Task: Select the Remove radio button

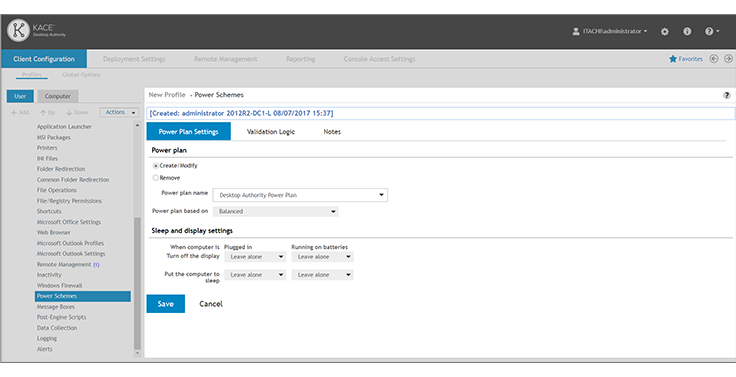Action: [x=155, y=178]
